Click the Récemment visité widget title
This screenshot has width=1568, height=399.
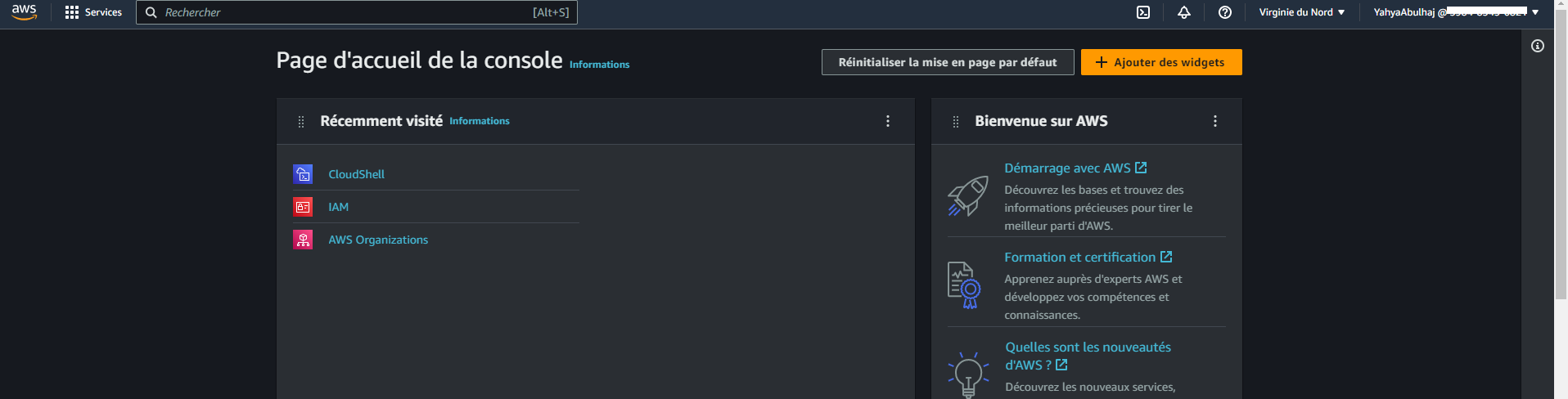[x=381, y=121]
